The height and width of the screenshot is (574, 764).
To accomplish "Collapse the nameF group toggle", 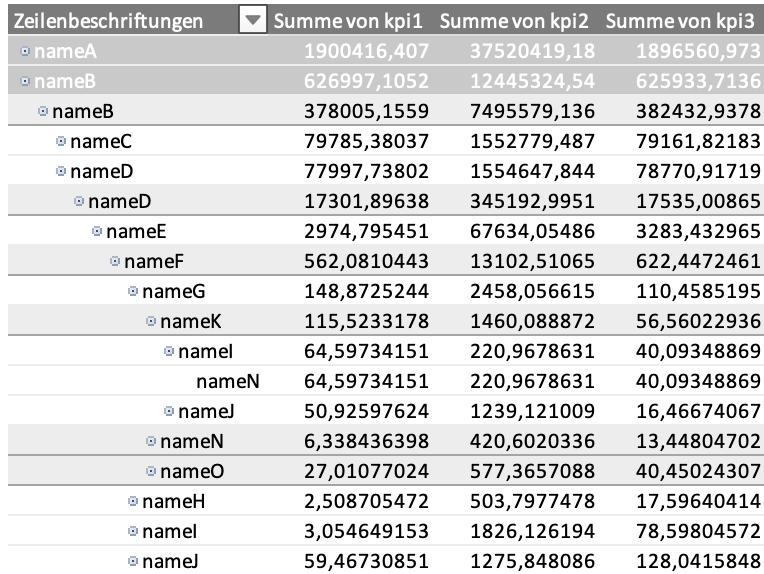I will coord(115,261).
